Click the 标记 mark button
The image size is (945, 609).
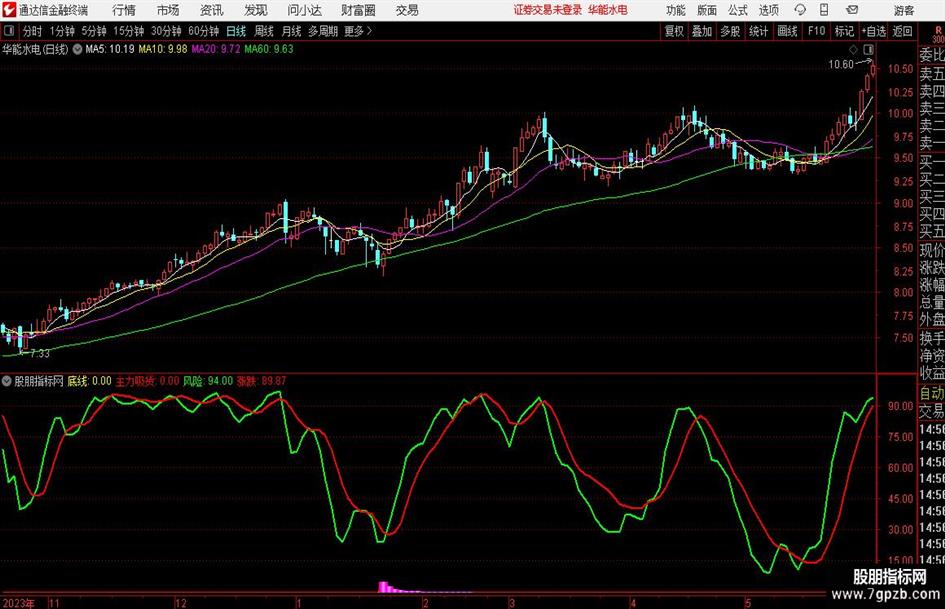844,31
